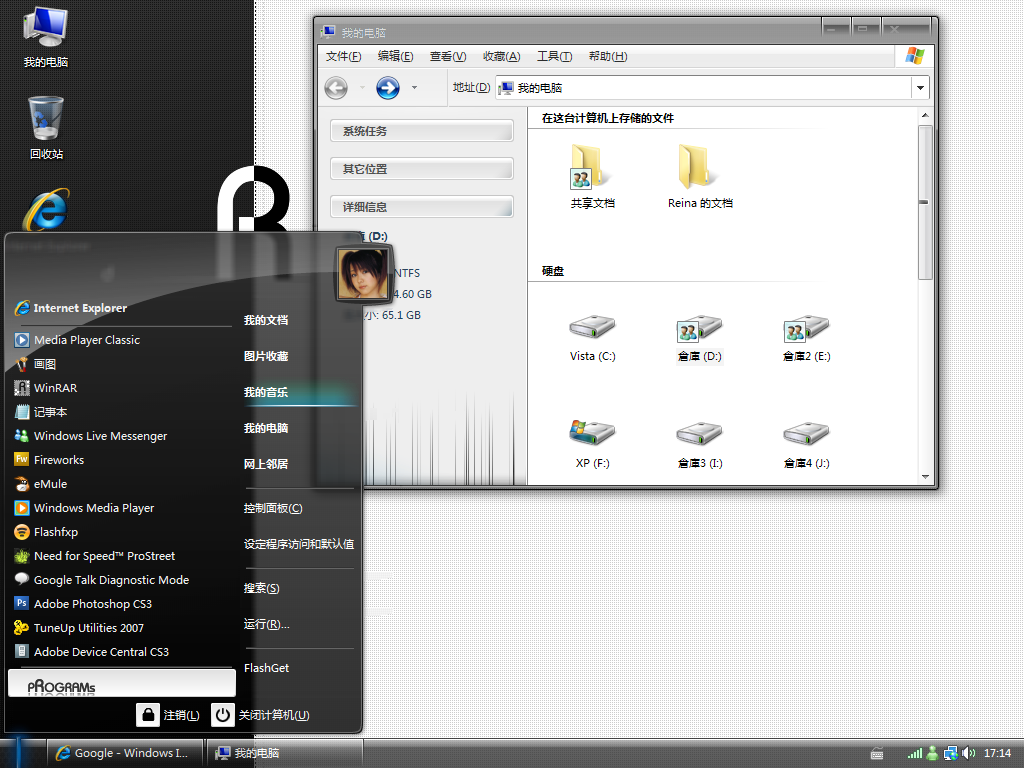
Task: Switch to Google - Windows Internet Explorer taskbar button
Action: pyautogui.click(x=124, y=753)
